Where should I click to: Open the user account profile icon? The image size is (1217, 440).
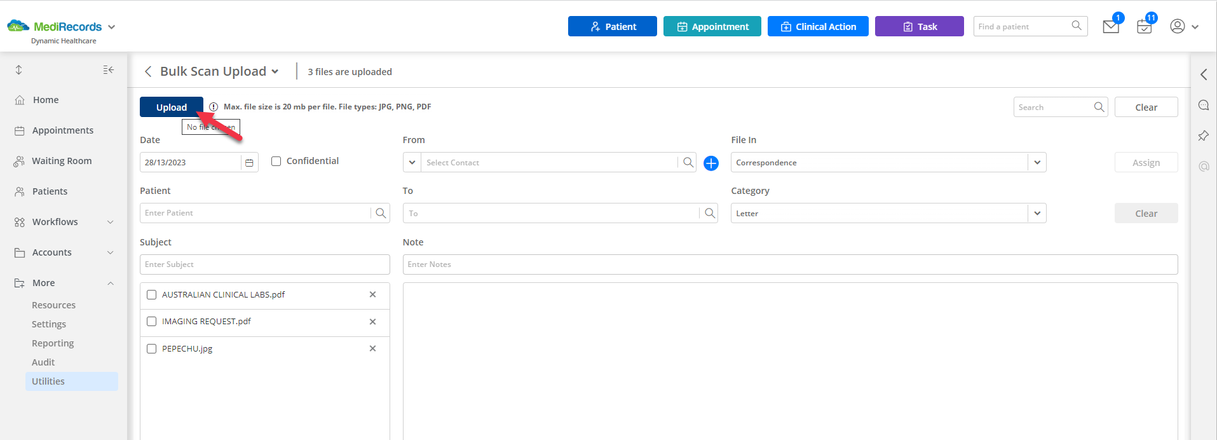coord(1177,26)
